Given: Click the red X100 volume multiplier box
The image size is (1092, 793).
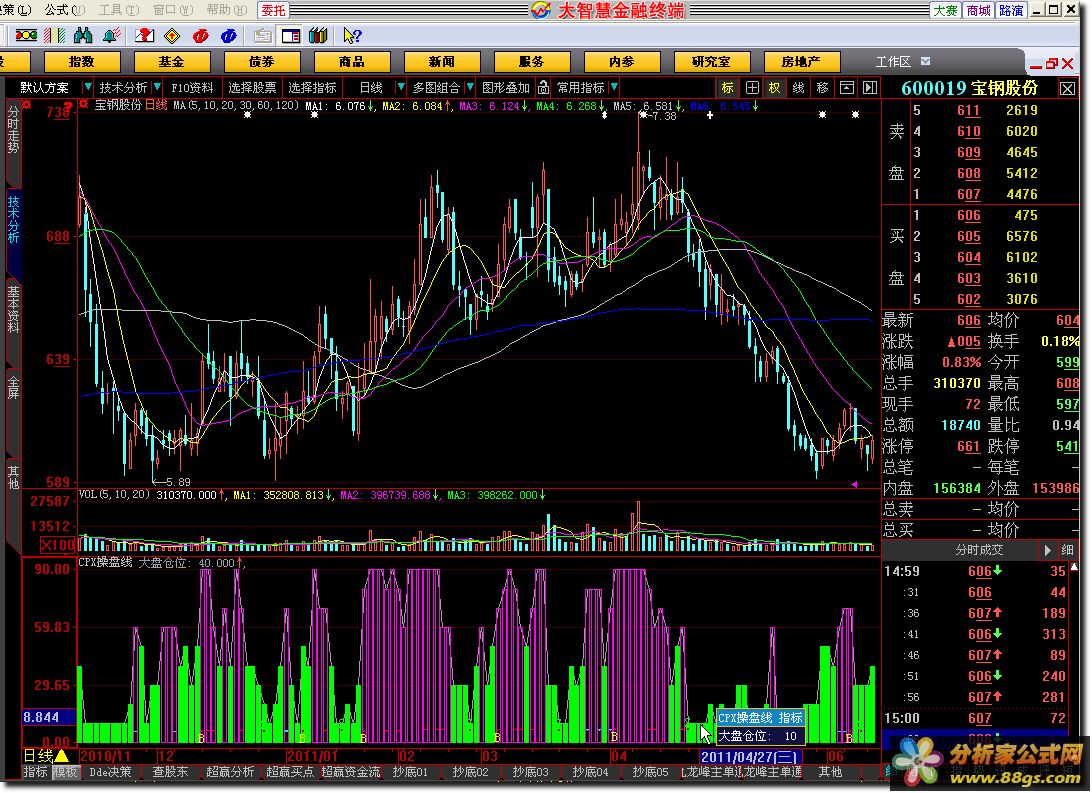Looking at the screenshot, I should tap(57, 545).
